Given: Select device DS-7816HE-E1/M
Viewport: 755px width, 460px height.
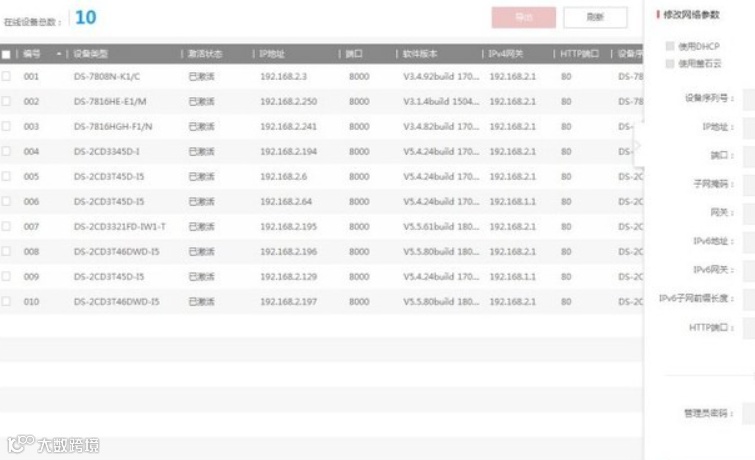Looking at the screenshot, I should click(x=110, y=102).
